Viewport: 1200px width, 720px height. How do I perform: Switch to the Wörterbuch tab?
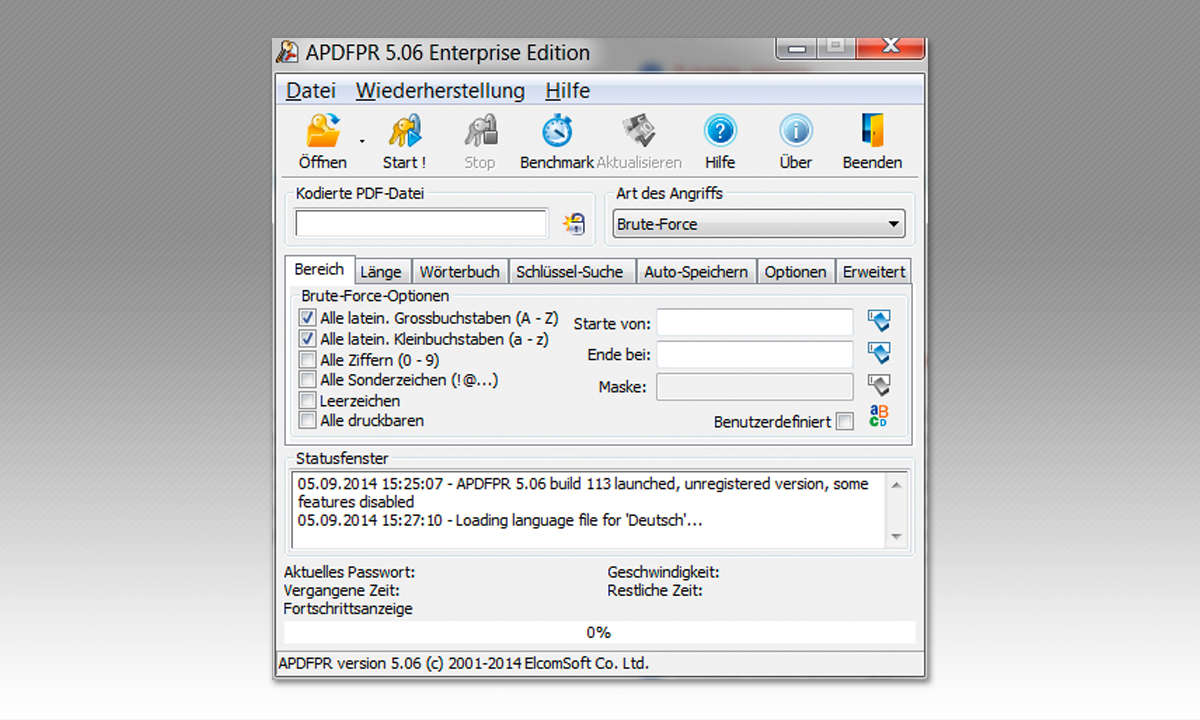459,272
